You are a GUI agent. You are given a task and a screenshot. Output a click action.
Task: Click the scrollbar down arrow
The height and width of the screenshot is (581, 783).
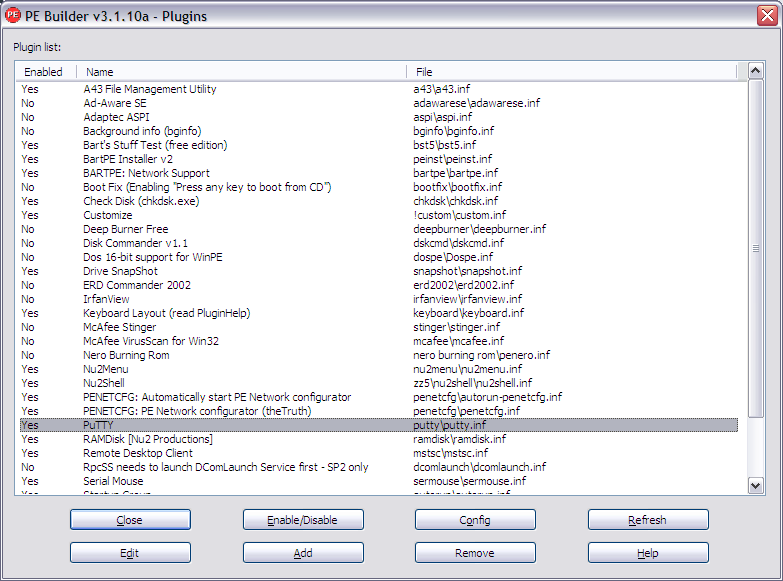coord(756,485)
